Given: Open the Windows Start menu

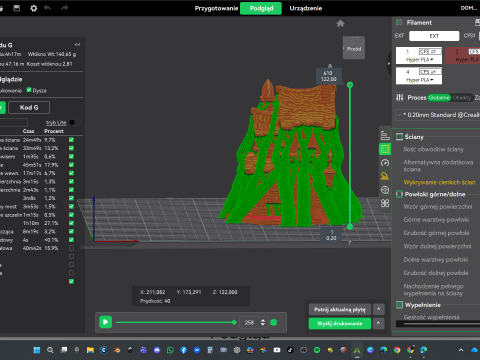Looking at the screenshot, I should tap(37, 350).
